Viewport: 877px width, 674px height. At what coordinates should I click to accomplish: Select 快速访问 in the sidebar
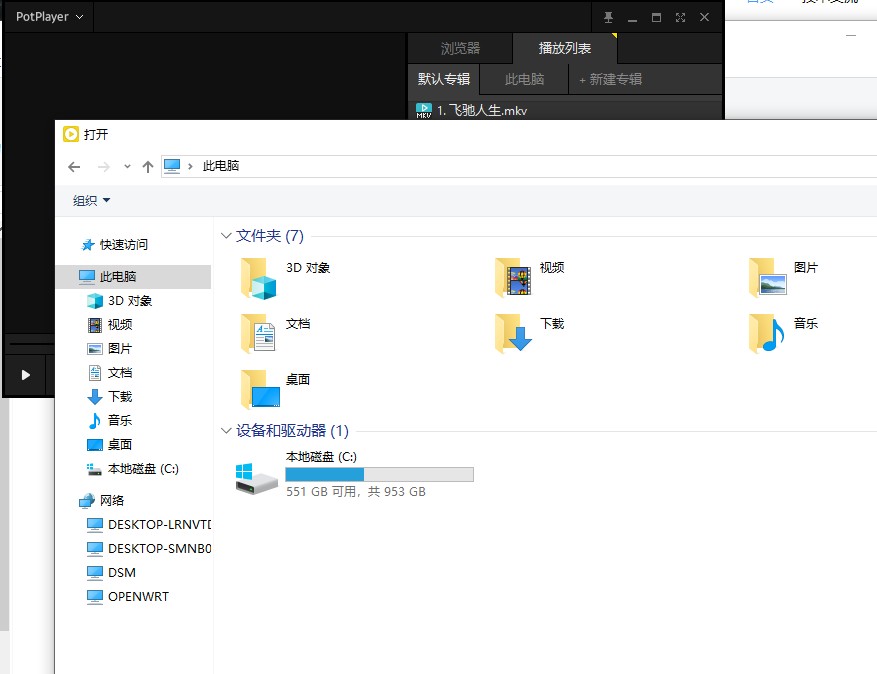click(x=123, y=244)
